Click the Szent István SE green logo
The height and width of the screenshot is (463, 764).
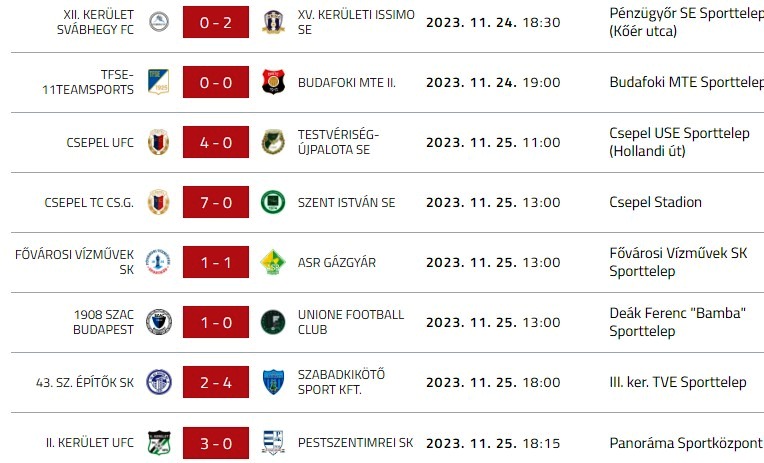coord(273,202)
